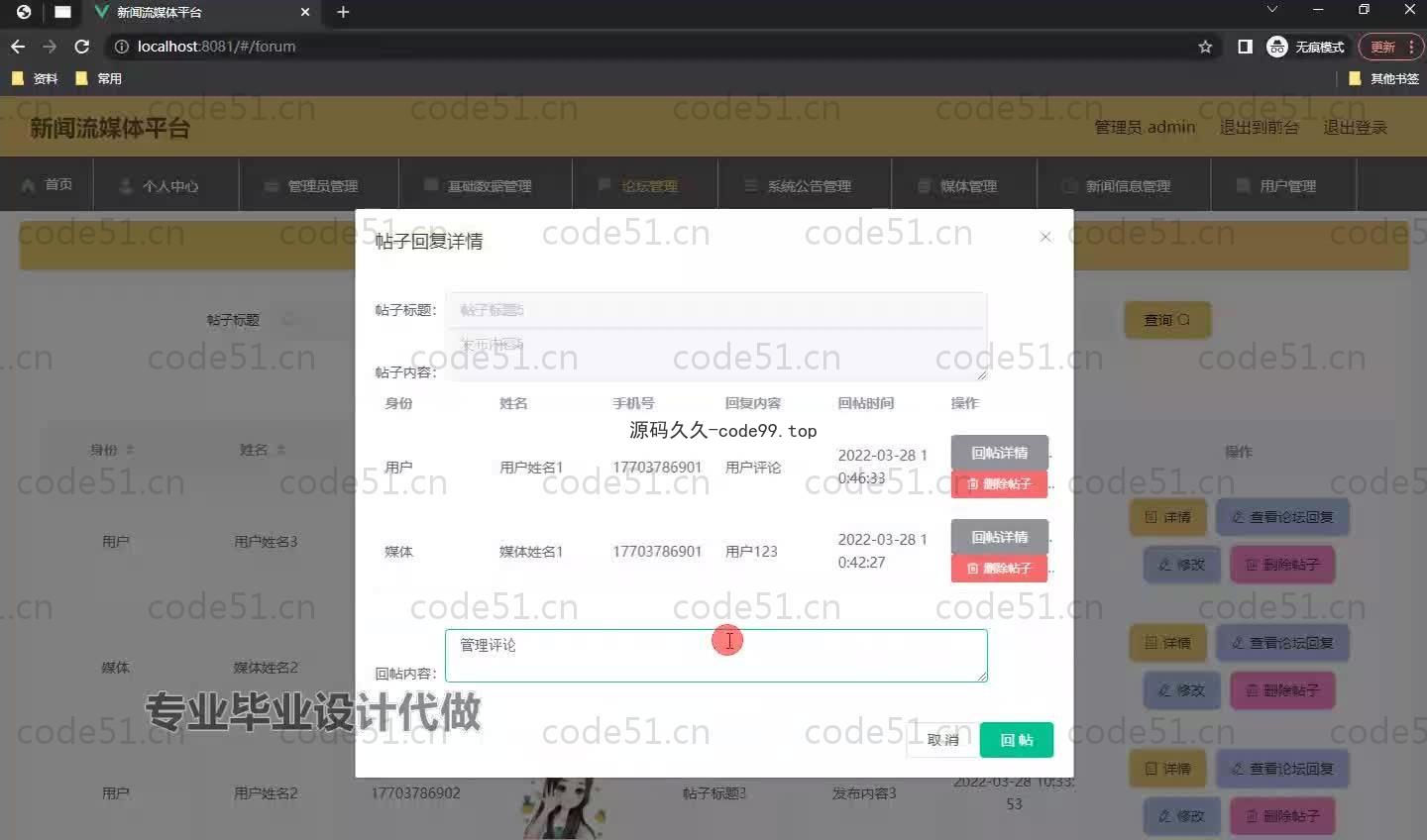Click 查看论坛回复 for 用户姓名2 row
Image resolution: width=1427 pixels, height=840 pixels.
pos(1282,769)
